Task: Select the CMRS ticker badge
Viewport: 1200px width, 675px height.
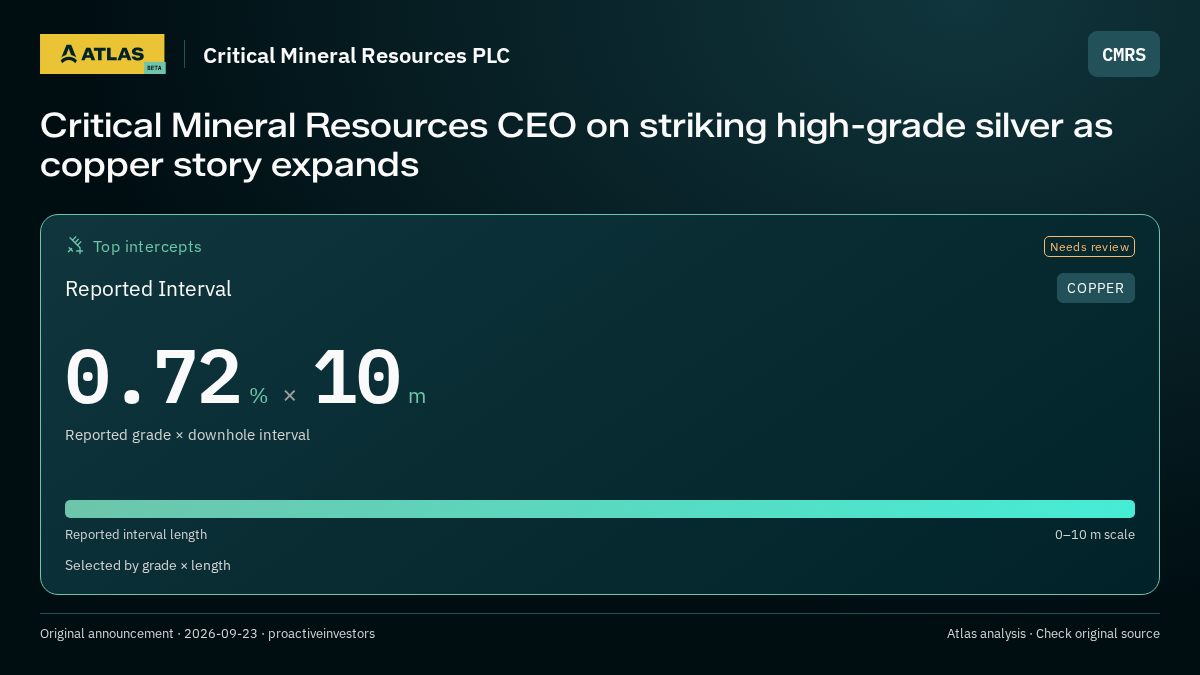Action: pyautogui.click(x=1124, y=54)
